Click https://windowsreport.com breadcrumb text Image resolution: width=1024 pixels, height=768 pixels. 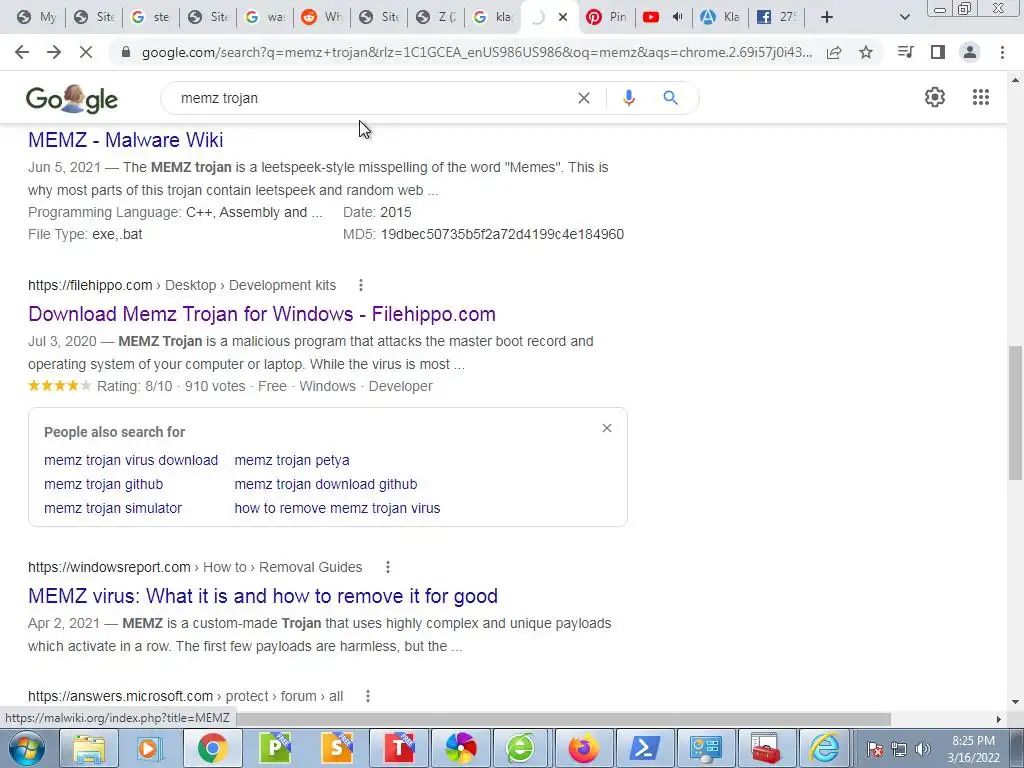point(109,568)
